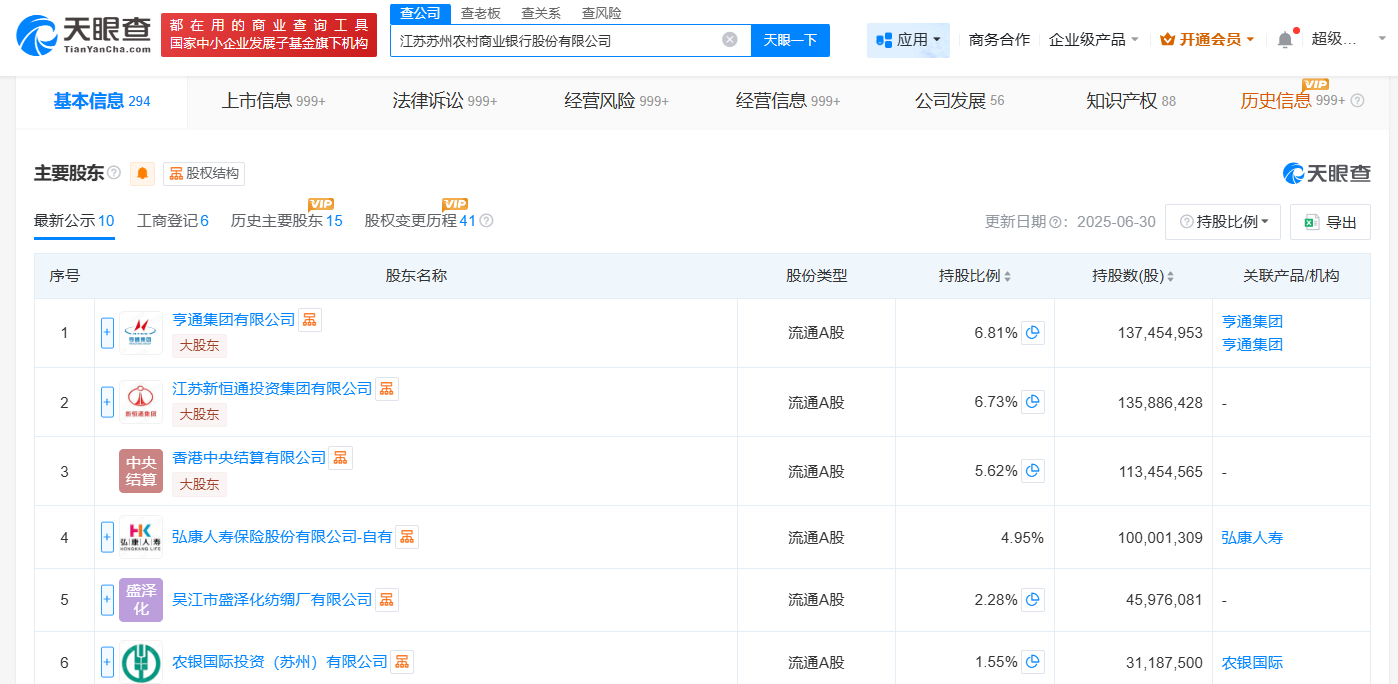Click the company name search input field
The image size is (1398, 684).
point(560,40)
